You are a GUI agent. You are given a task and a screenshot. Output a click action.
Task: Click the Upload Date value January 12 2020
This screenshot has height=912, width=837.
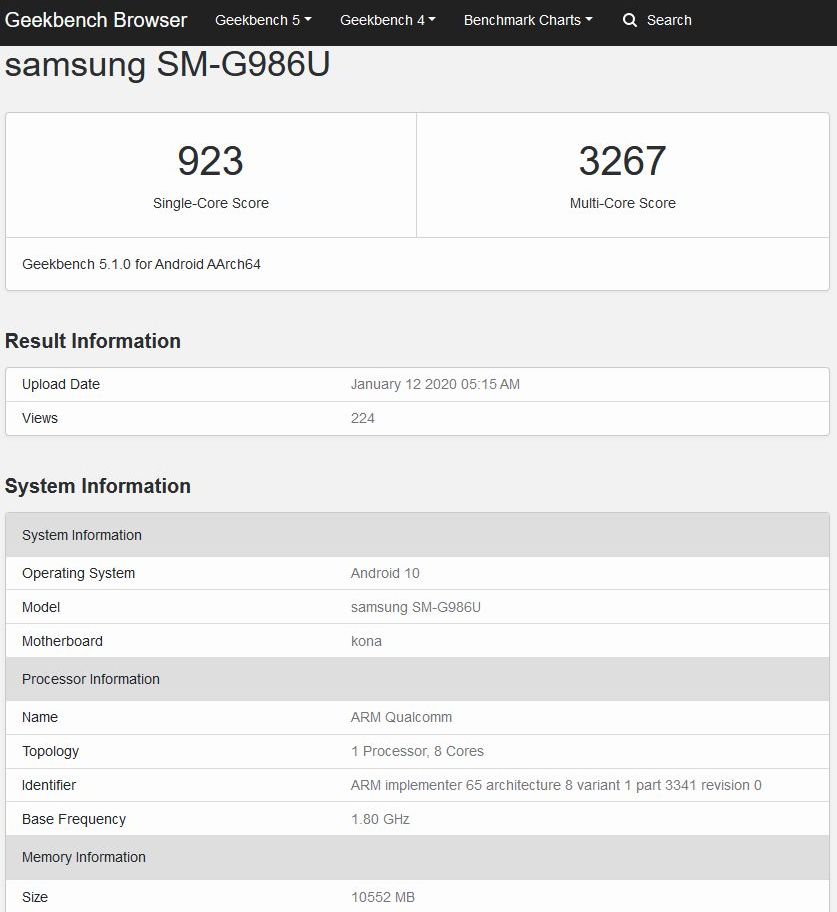coord(435,384)
